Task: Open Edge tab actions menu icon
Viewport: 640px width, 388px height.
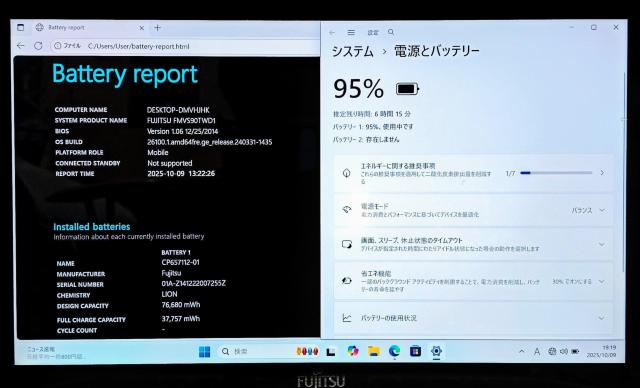Action: tap(20, 27)
